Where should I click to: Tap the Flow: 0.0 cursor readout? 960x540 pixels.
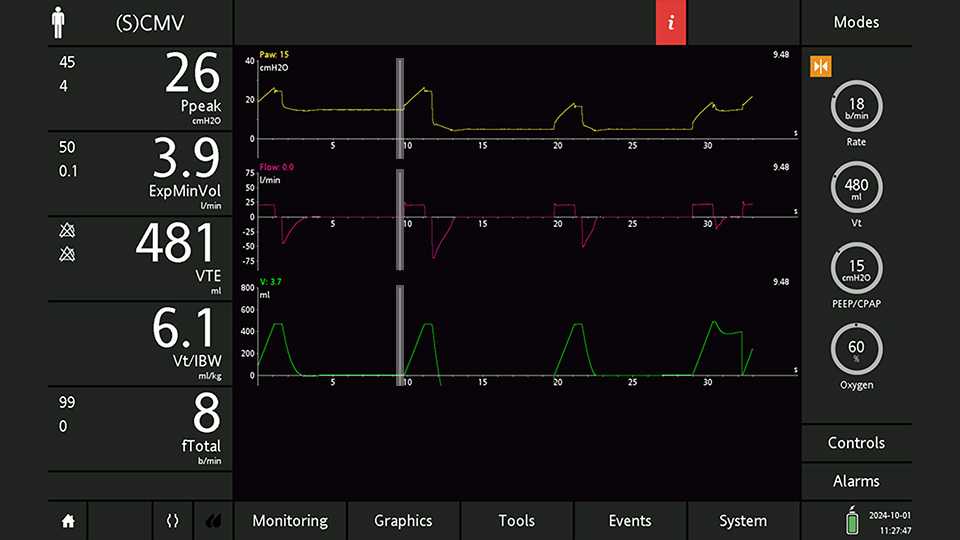[x=276, y=167]
